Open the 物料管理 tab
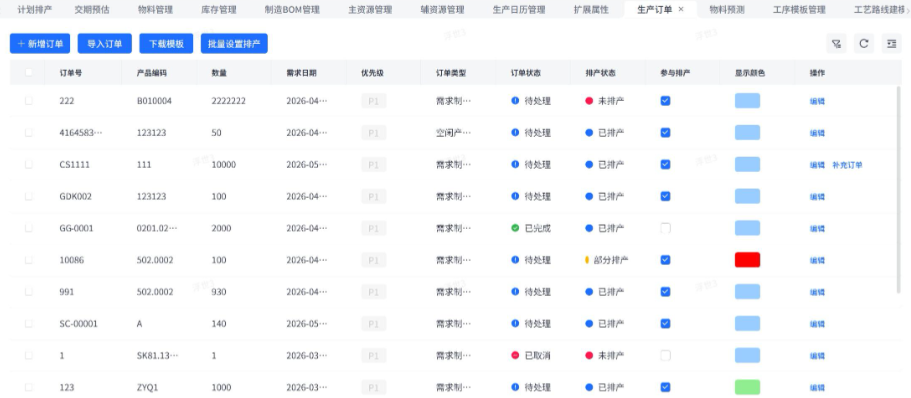This screenshot has height=398, width=911. 155,9
